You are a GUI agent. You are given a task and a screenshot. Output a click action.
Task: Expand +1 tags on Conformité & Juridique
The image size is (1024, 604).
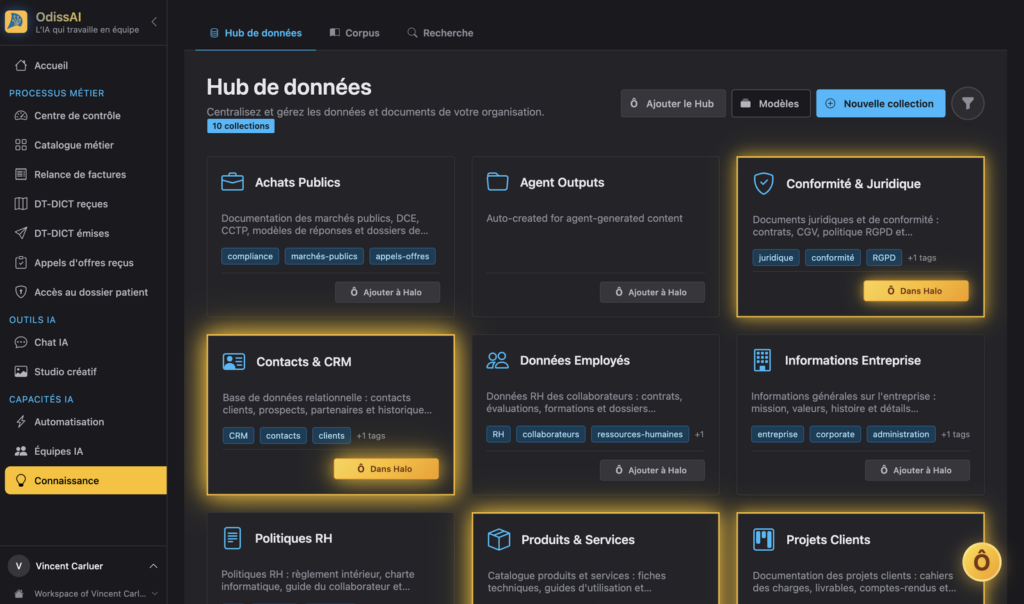pyautogui.click(x=921, y=257)
